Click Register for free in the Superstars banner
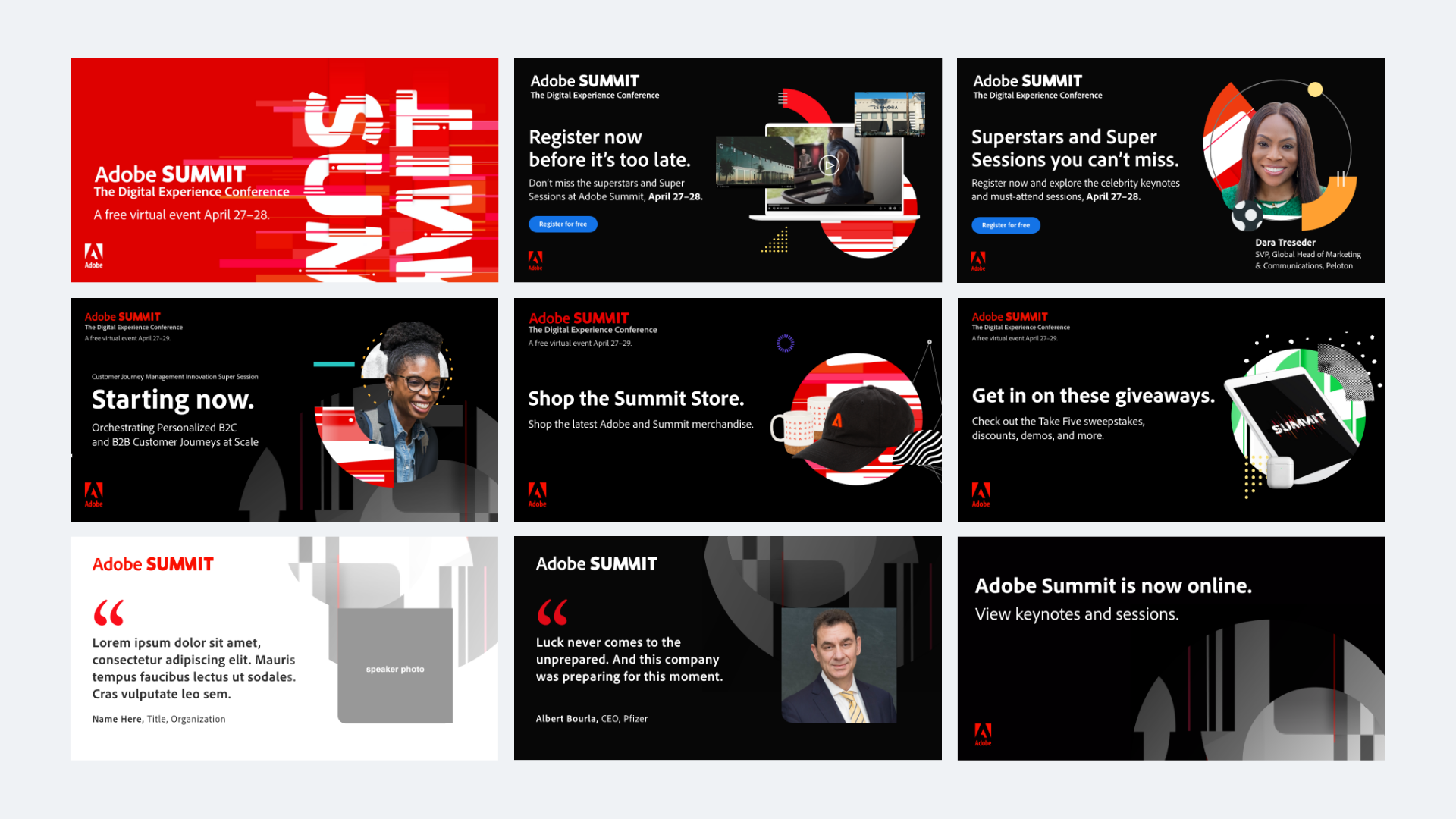1456x819 pixels. [x=1006, y=225]
